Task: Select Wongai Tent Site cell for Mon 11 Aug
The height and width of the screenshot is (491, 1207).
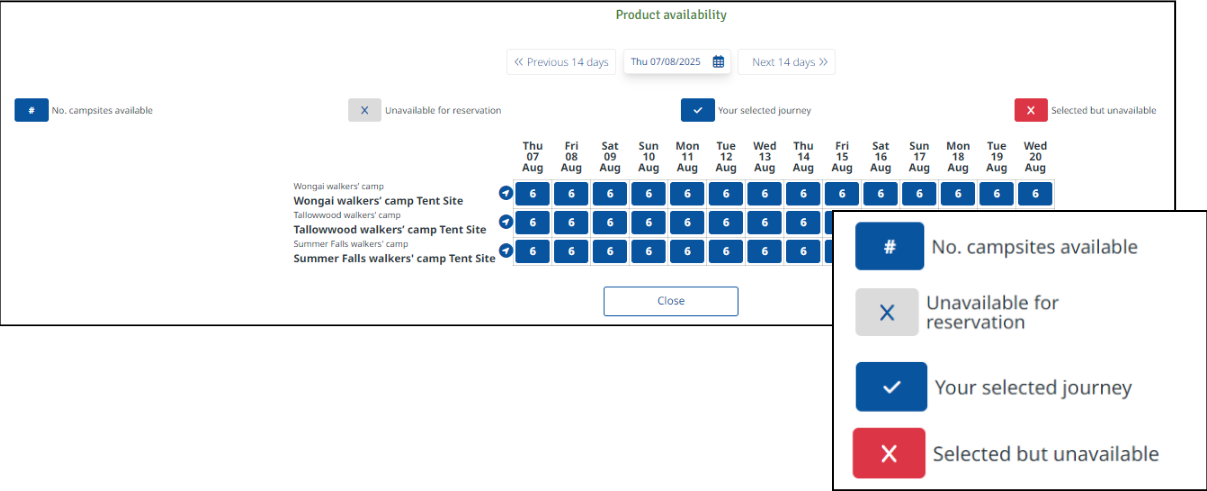Action: coord(687,193)
